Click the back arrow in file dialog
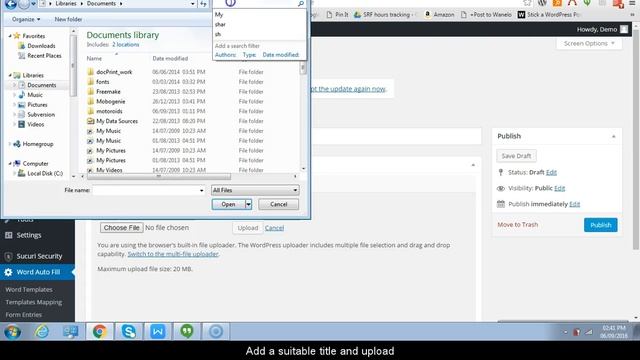The height and width of the screenshot is (360, 640). 11,4
